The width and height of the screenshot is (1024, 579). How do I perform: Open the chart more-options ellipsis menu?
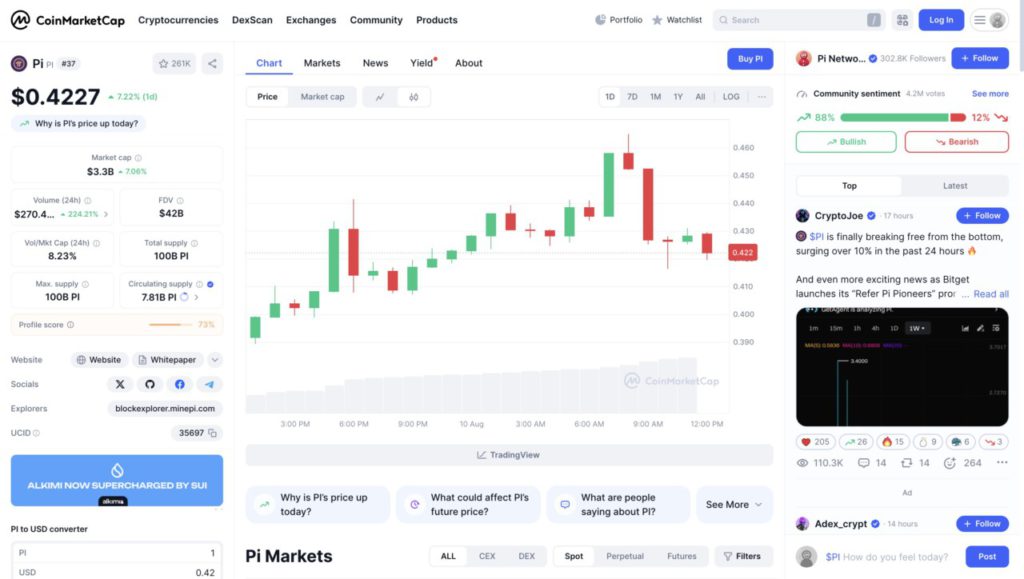click(762, 97)
